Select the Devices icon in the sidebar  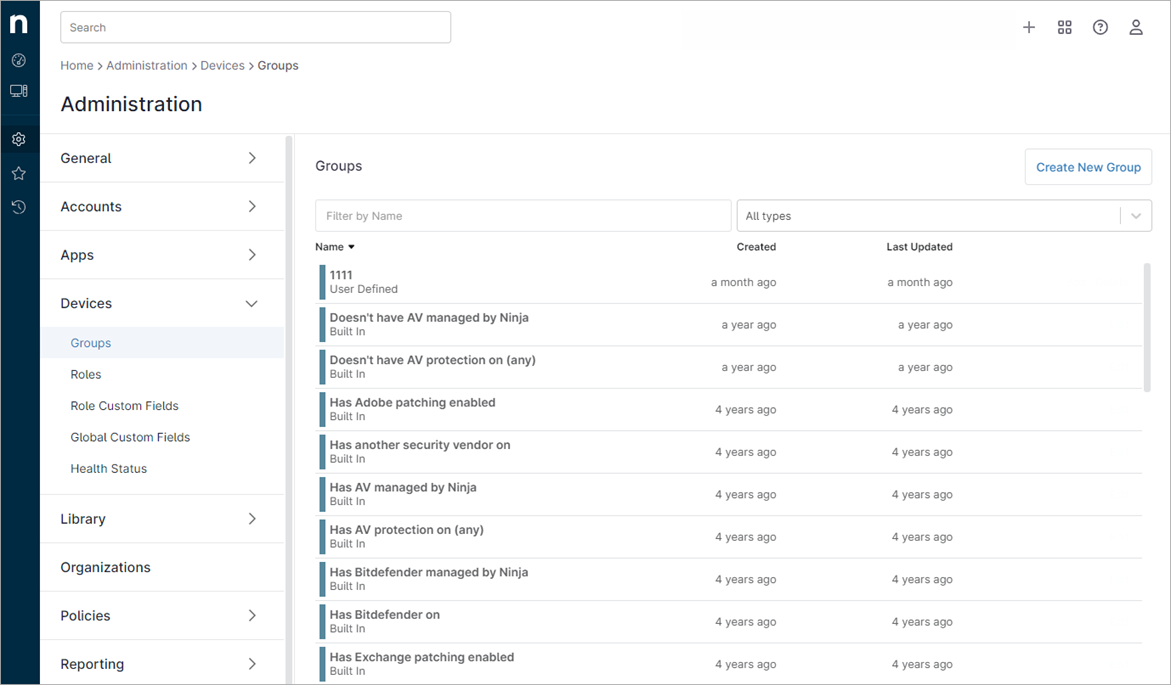pyautogui.click(x=19, y=90)
